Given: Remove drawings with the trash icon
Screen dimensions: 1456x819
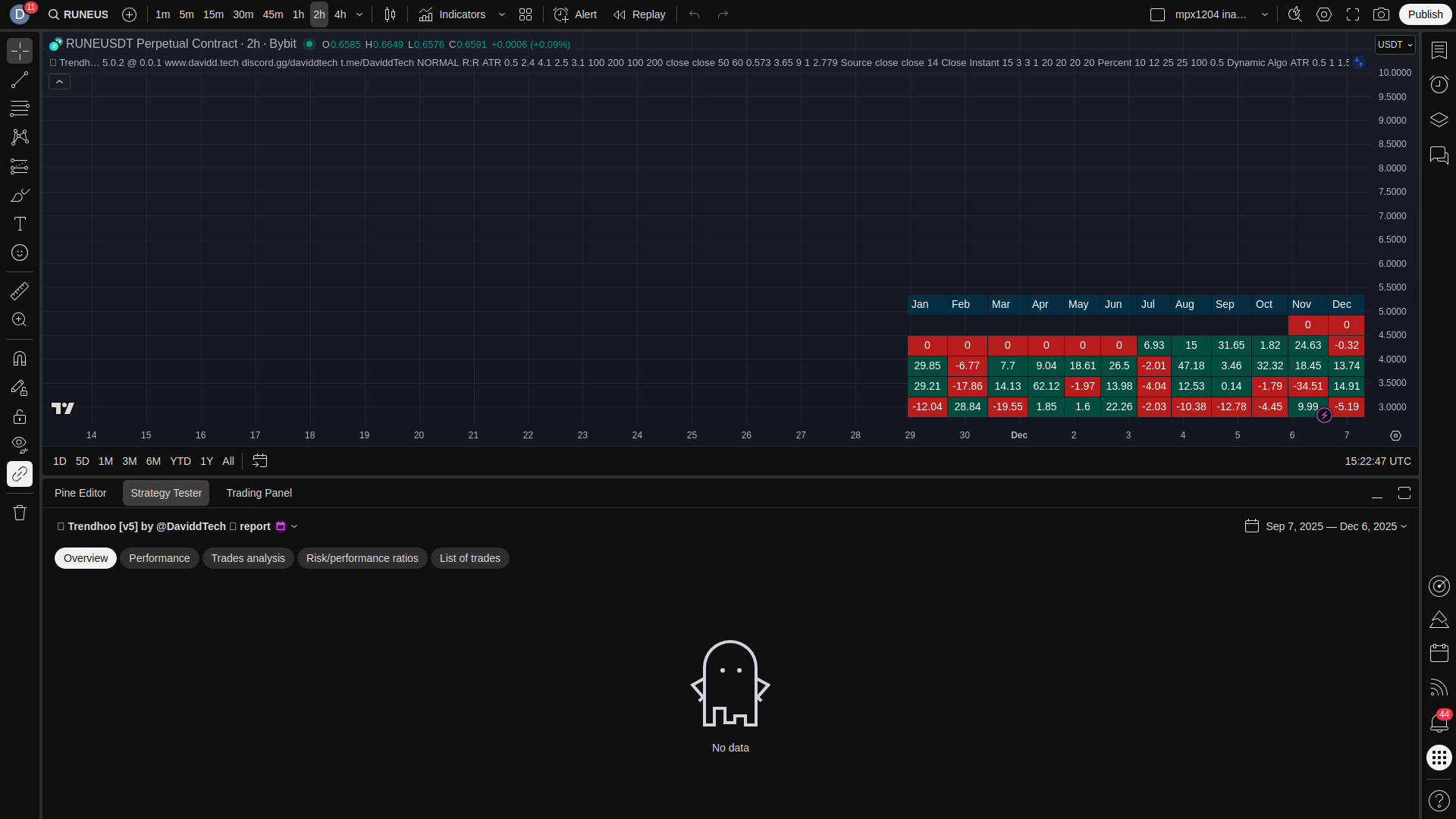Looking at the screenshot, I should (x=20, y=513).
